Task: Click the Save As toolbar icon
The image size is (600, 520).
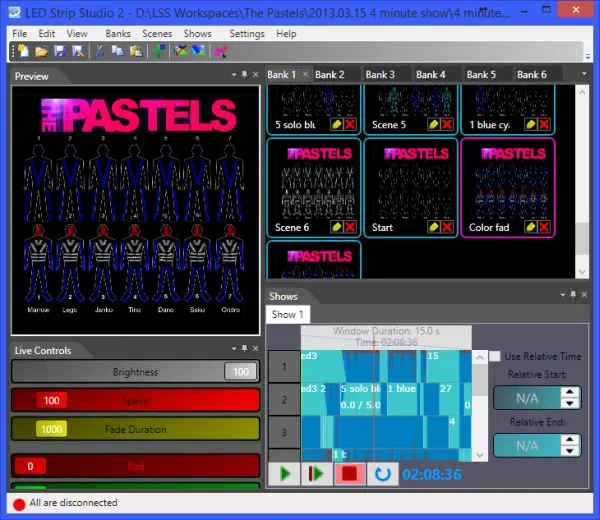Action: 78,51
